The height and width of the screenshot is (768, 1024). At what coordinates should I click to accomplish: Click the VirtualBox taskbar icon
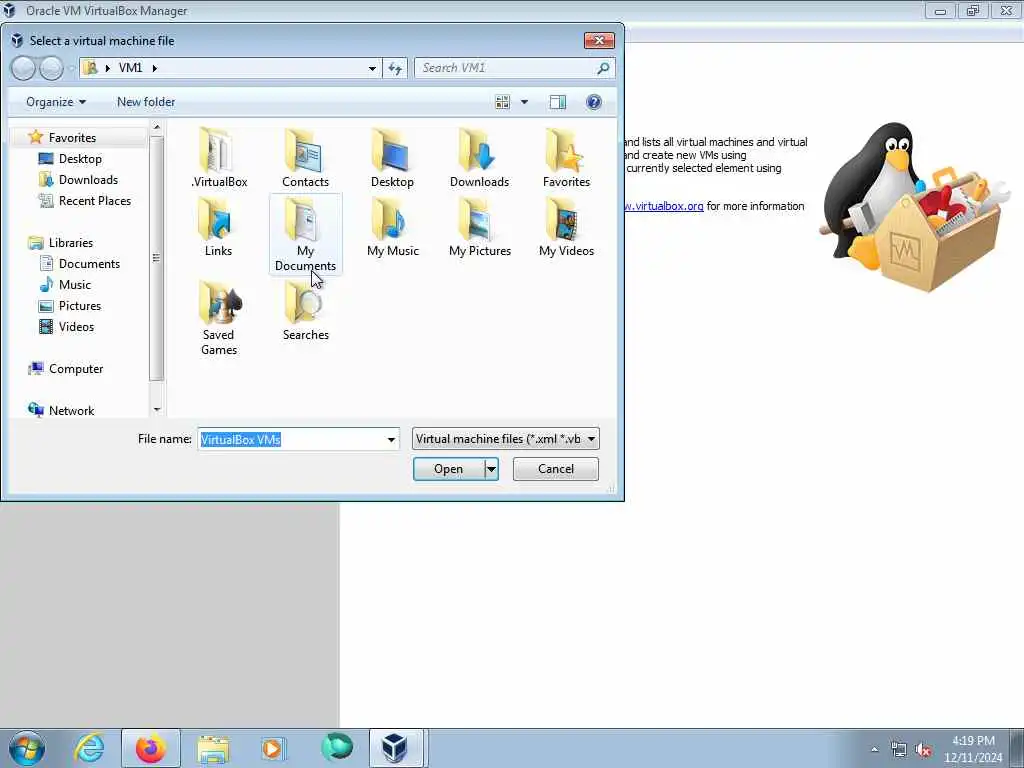click(x=396, y=748)
